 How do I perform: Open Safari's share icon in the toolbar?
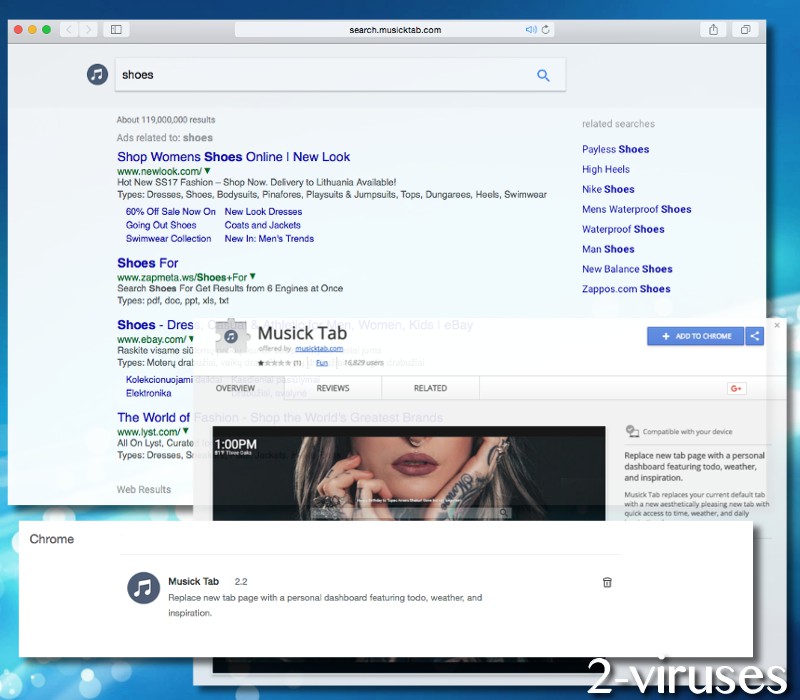(x=712, y=29)
